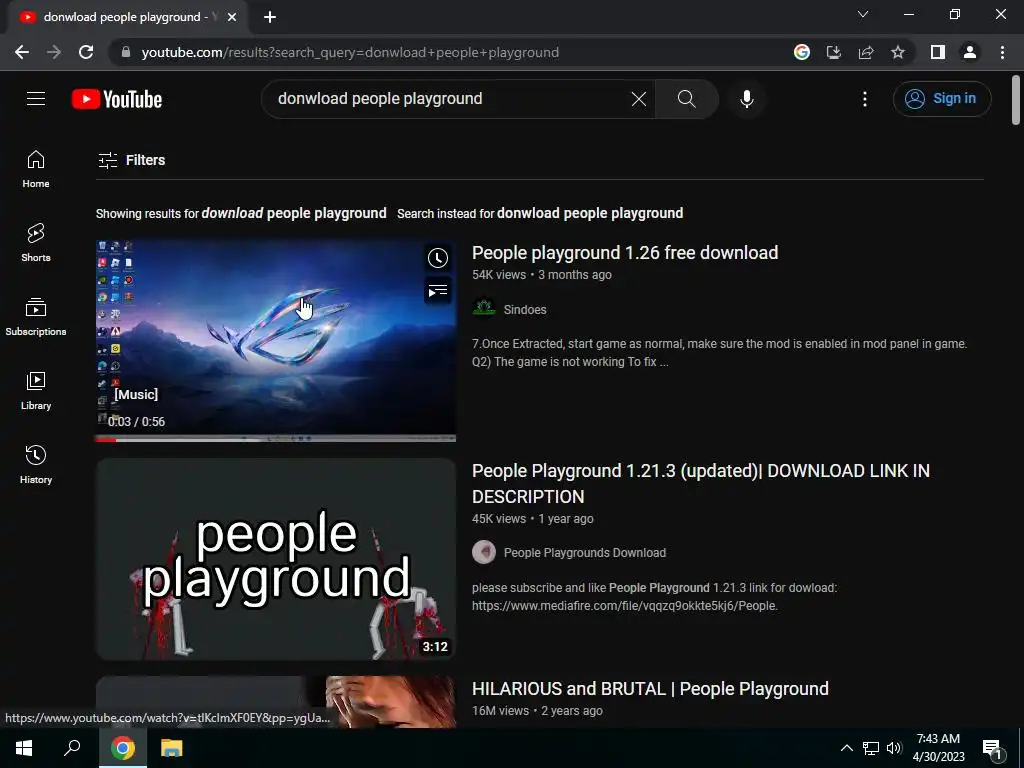Image resolution: width=1024 pixels, height=768 pixels.
Task: Click the install app icon
Action: 834,52
